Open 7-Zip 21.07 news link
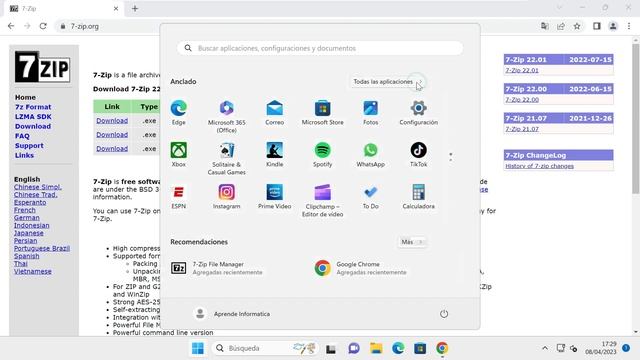The image size is (640, 360). (522, 129)
